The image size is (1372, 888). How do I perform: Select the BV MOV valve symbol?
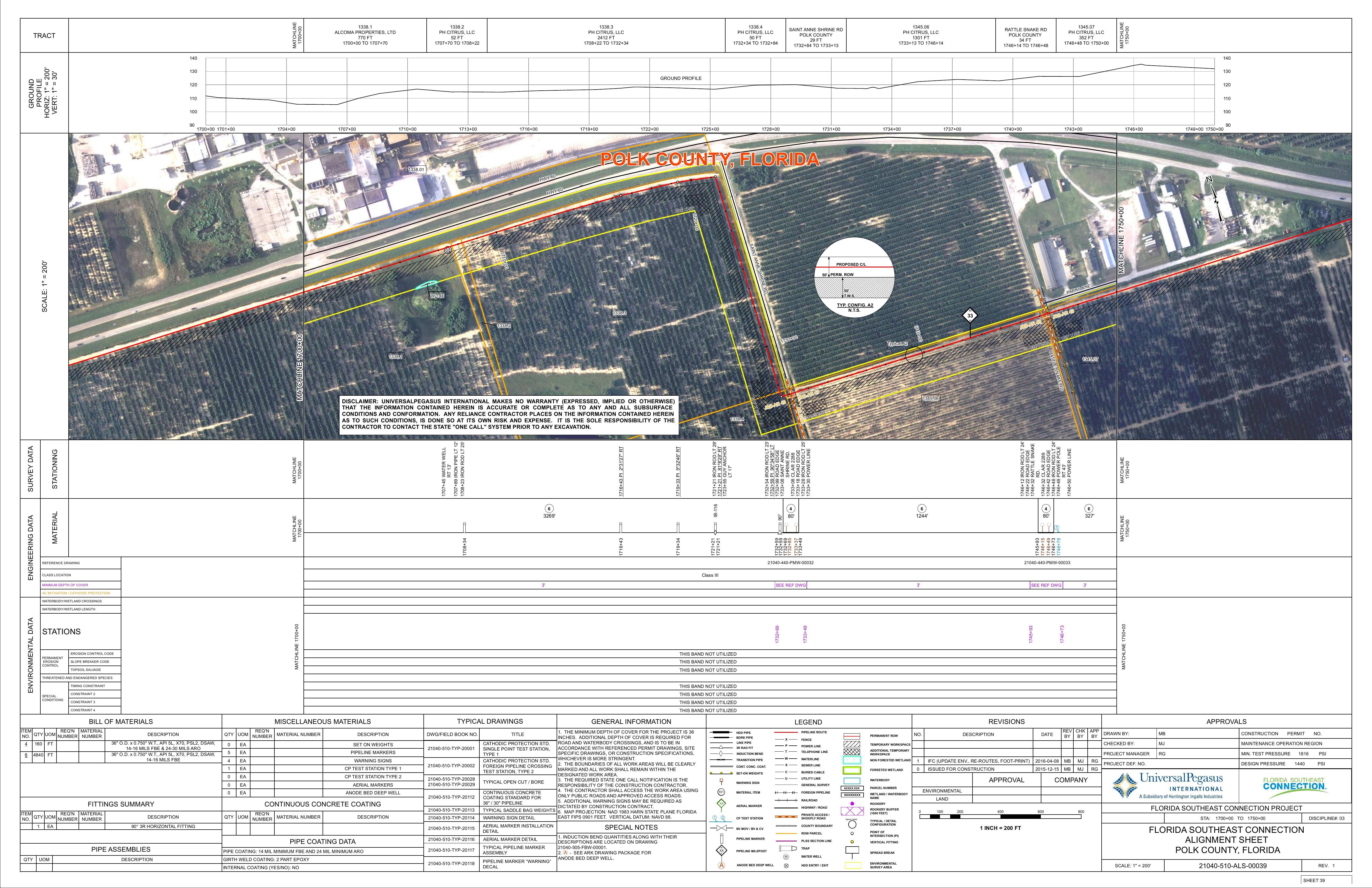click(x=722, y=829)
